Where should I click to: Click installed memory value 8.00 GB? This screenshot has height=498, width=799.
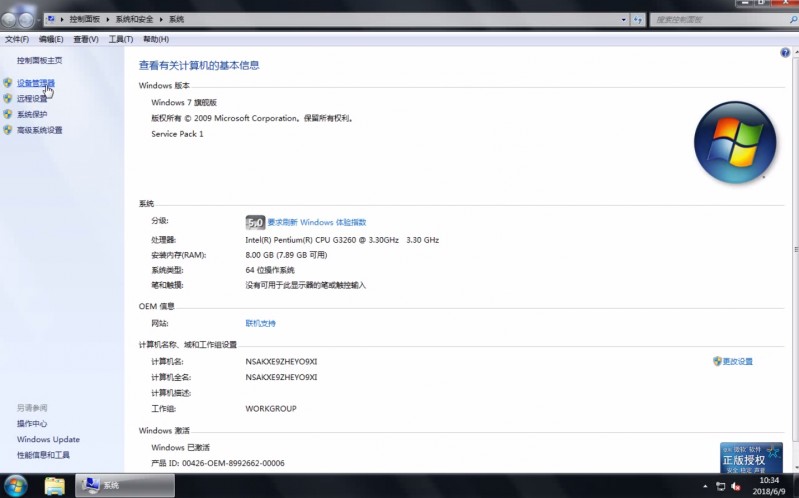[x=286, y=255]
